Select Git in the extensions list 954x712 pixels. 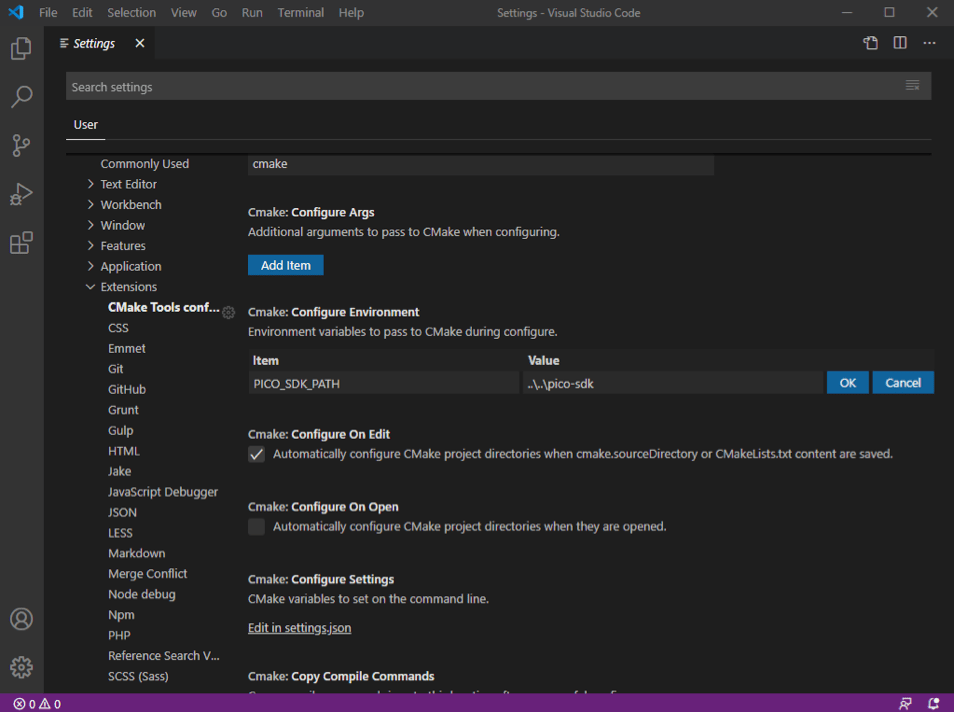click(x=116, y=369)
